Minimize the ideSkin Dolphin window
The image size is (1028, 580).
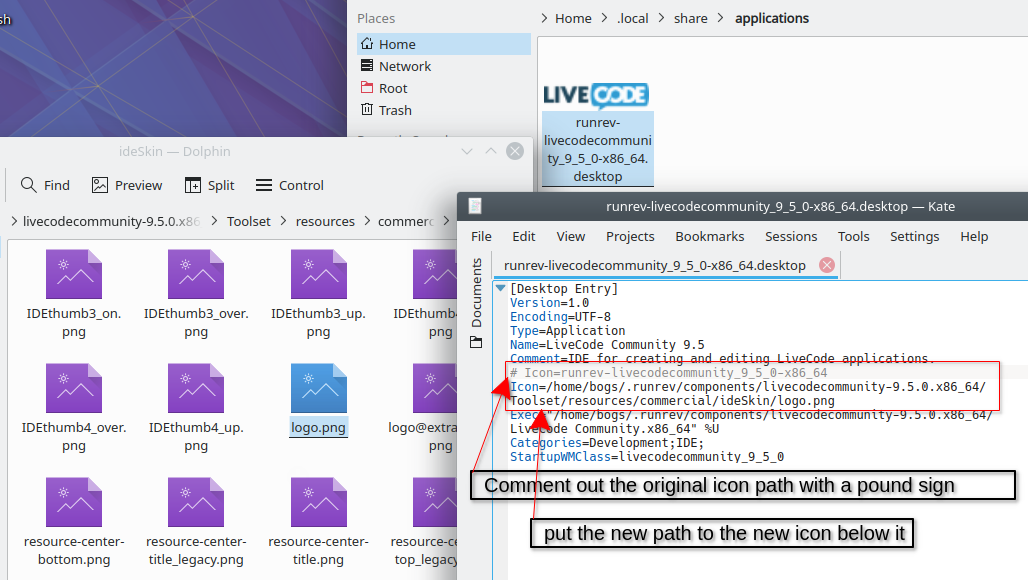click(467, 151)
